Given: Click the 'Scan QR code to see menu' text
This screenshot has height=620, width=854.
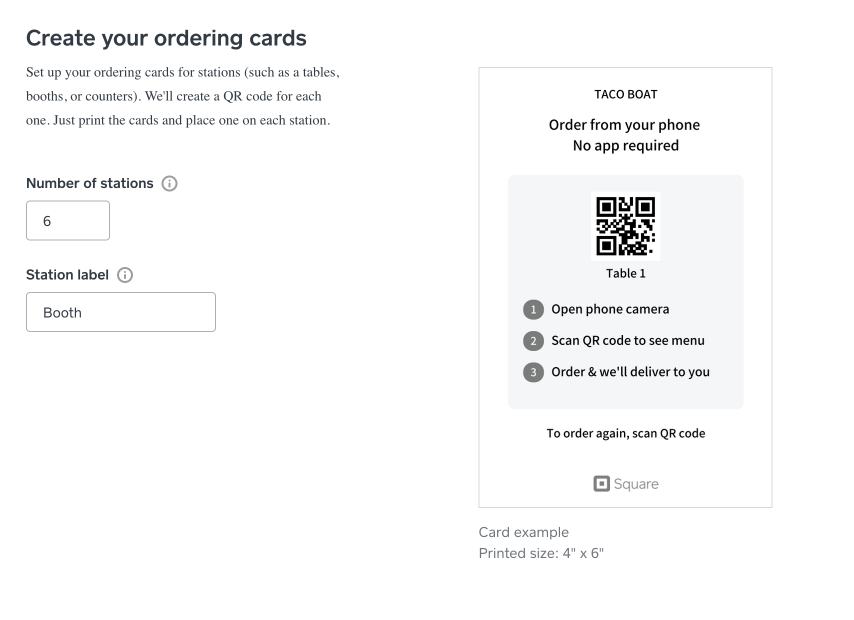Looking at the screenshot, I should click(628, 340).
